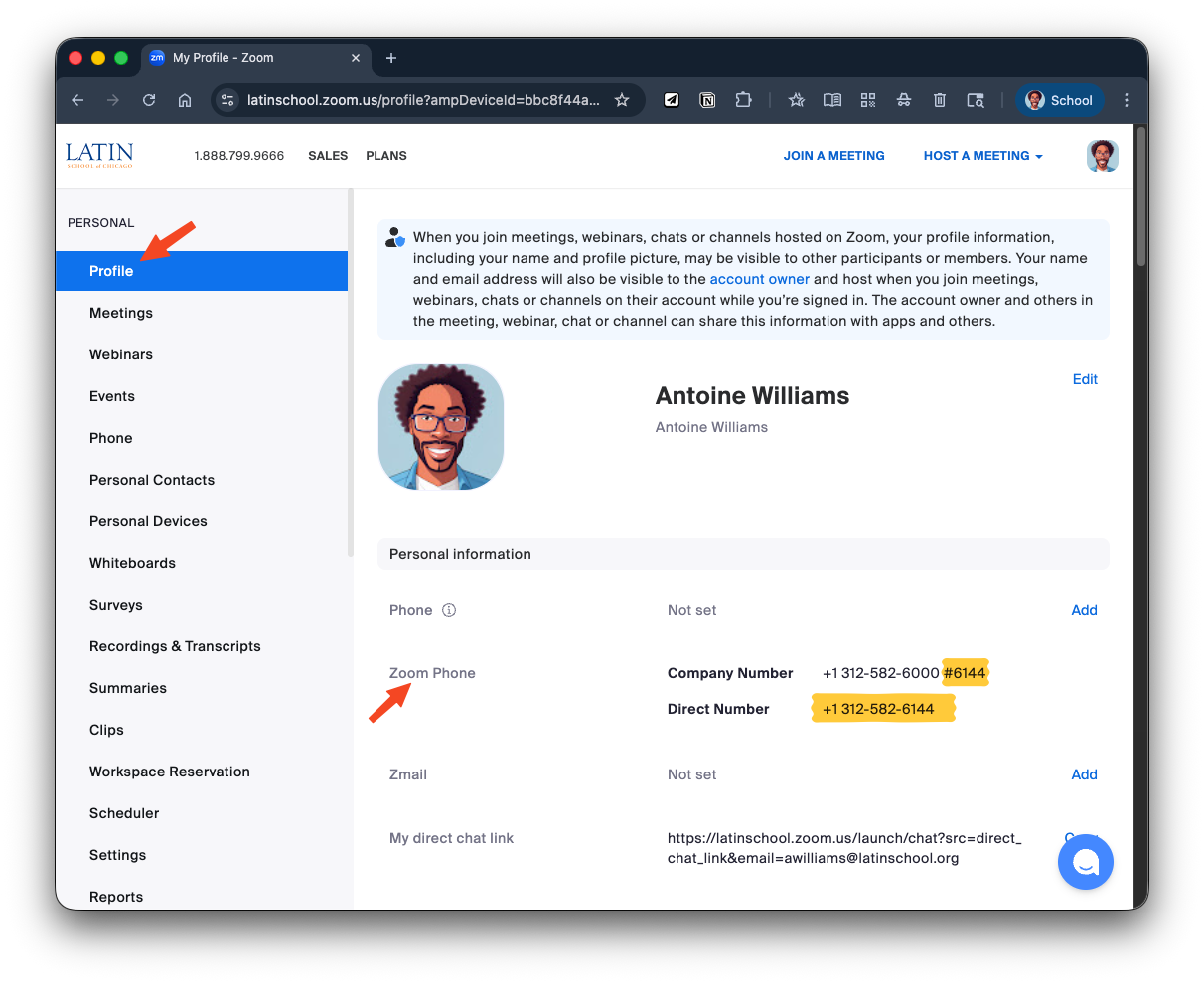Open reading mode book icon

click(832, 100)
